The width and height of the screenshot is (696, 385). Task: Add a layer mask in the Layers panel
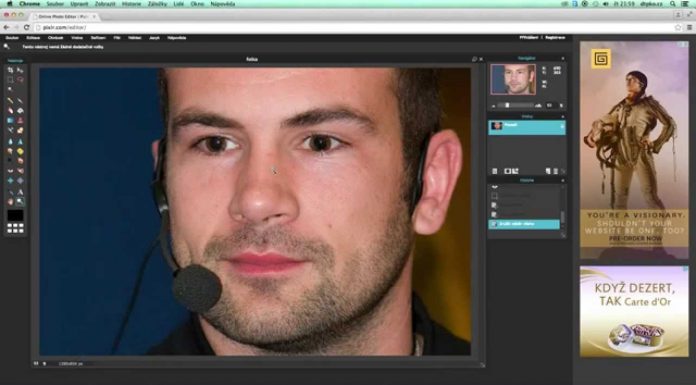point(507,171)
